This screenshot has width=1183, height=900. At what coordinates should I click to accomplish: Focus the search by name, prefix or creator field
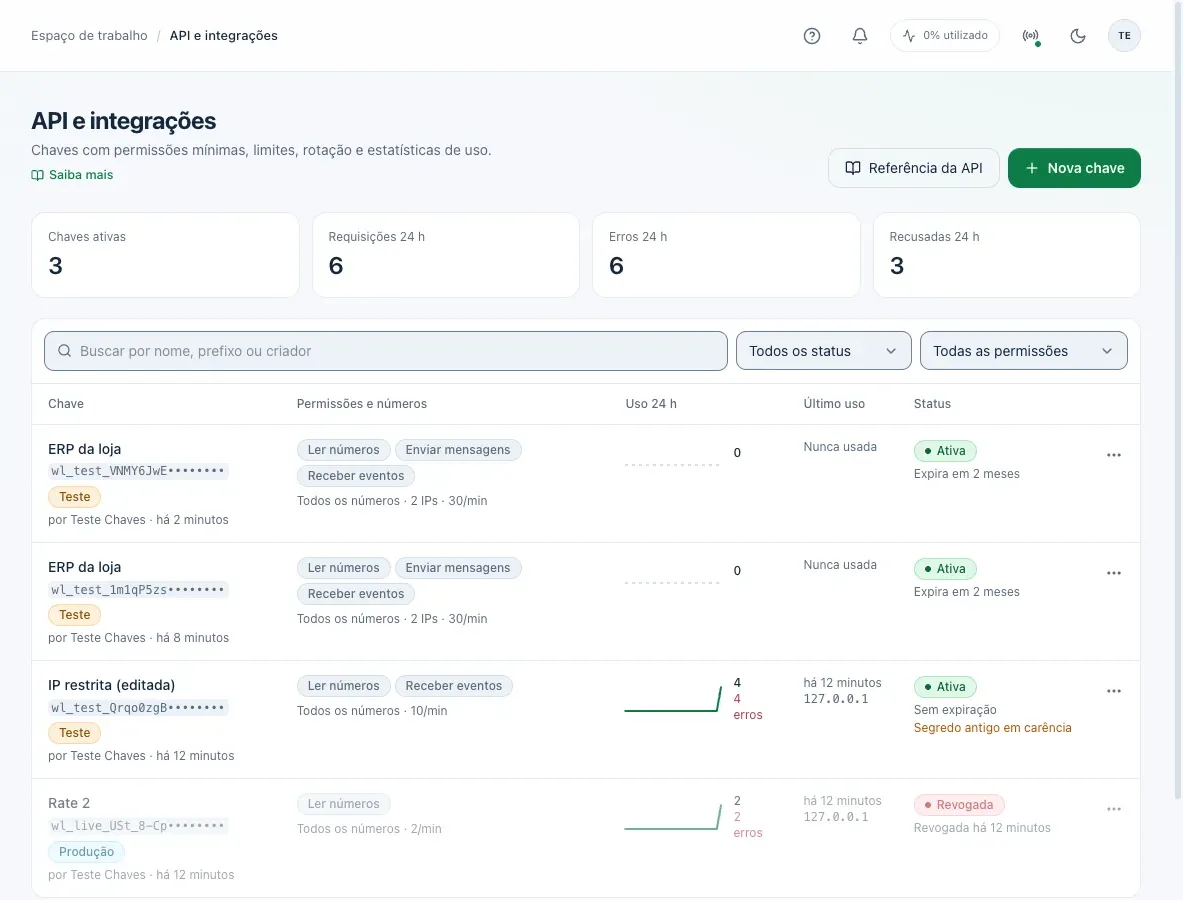pyautogui.click(x=386, y=351)
